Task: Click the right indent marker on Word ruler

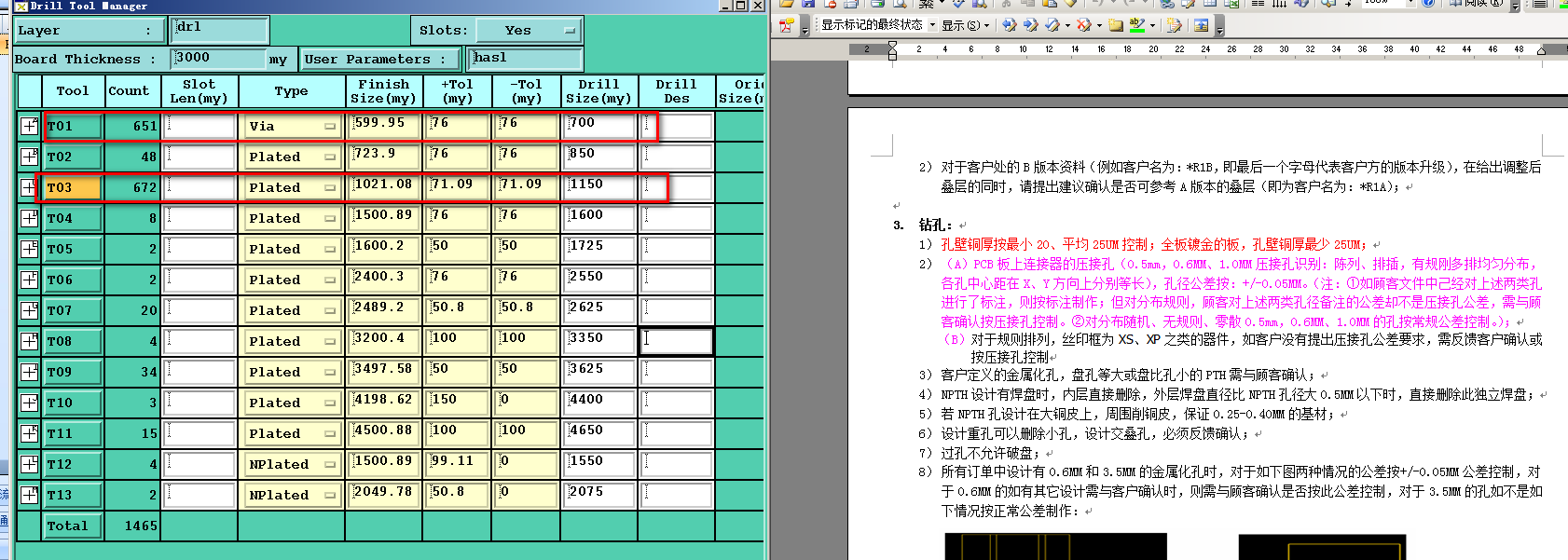Action: [1541, 51]
